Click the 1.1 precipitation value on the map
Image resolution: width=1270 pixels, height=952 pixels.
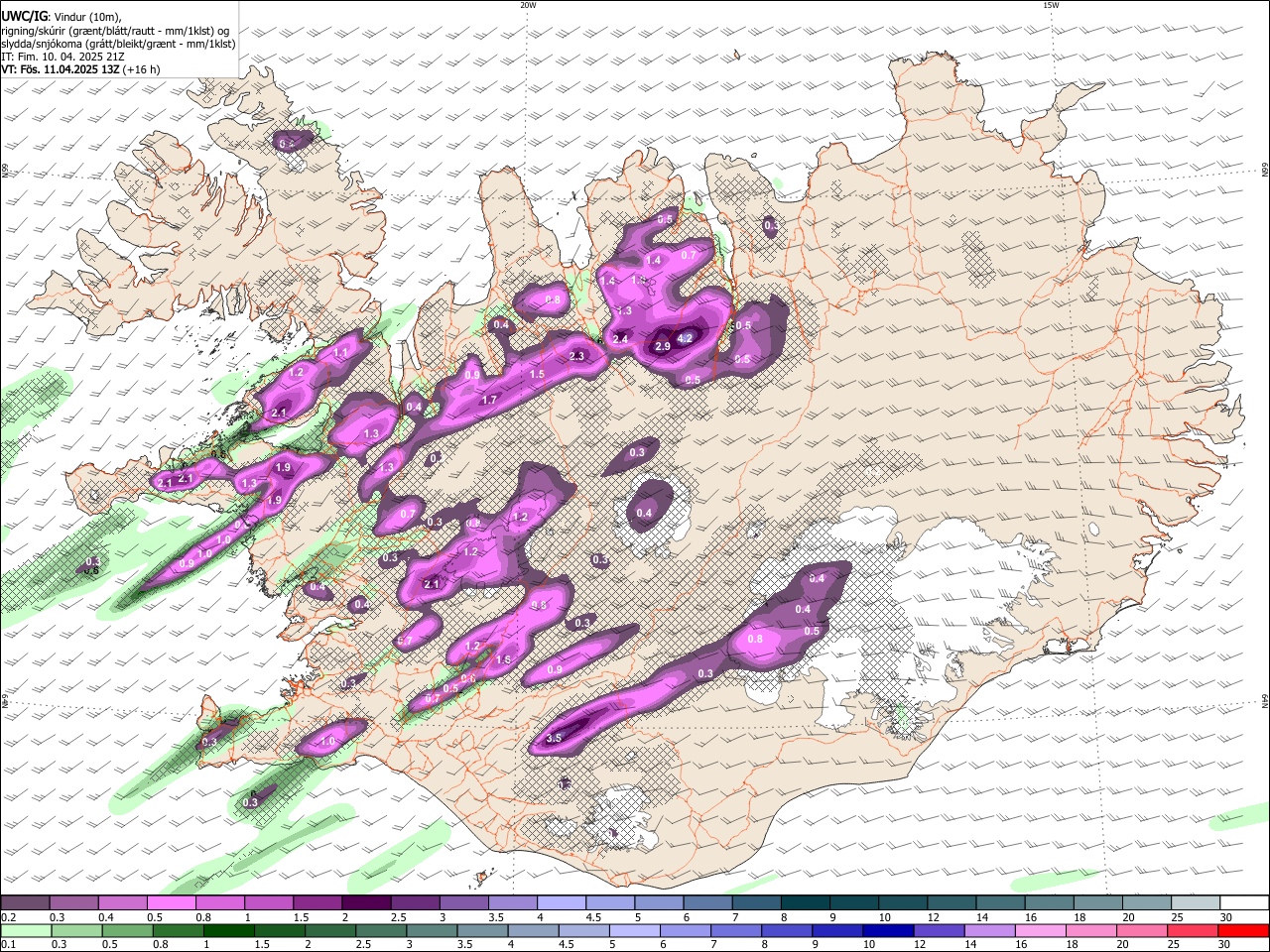tap(340, 352)
